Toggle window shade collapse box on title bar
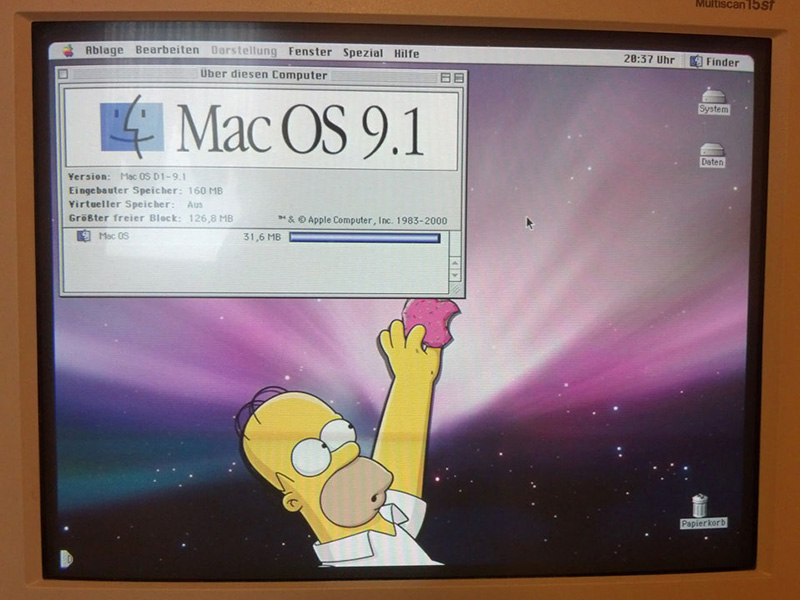The width and height of the screenshot is (800, 600). click(459, 77)
